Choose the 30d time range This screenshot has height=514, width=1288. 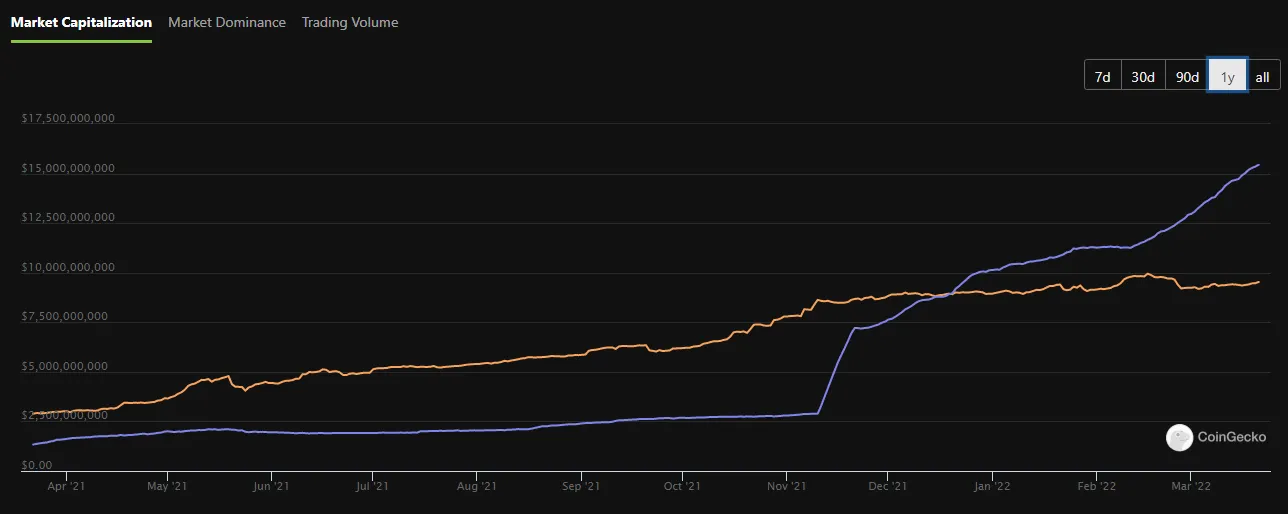(1143, 76)
